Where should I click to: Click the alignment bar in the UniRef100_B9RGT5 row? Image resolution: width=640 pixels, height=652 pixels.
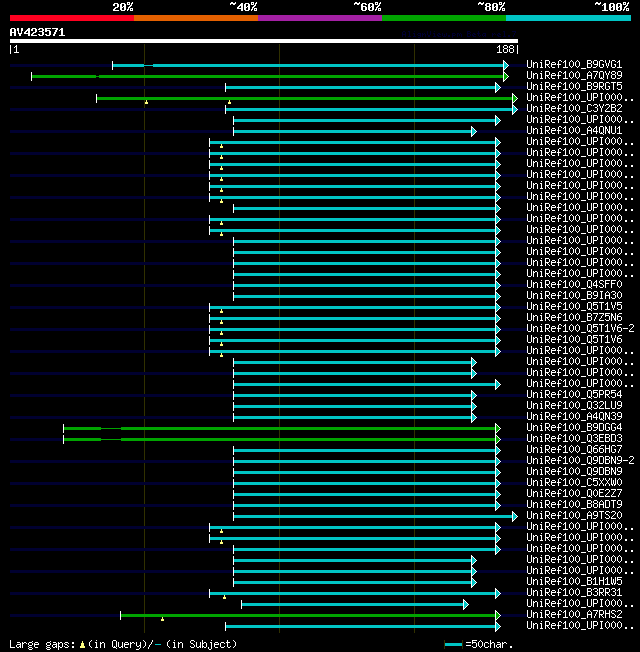pos(363,87)
